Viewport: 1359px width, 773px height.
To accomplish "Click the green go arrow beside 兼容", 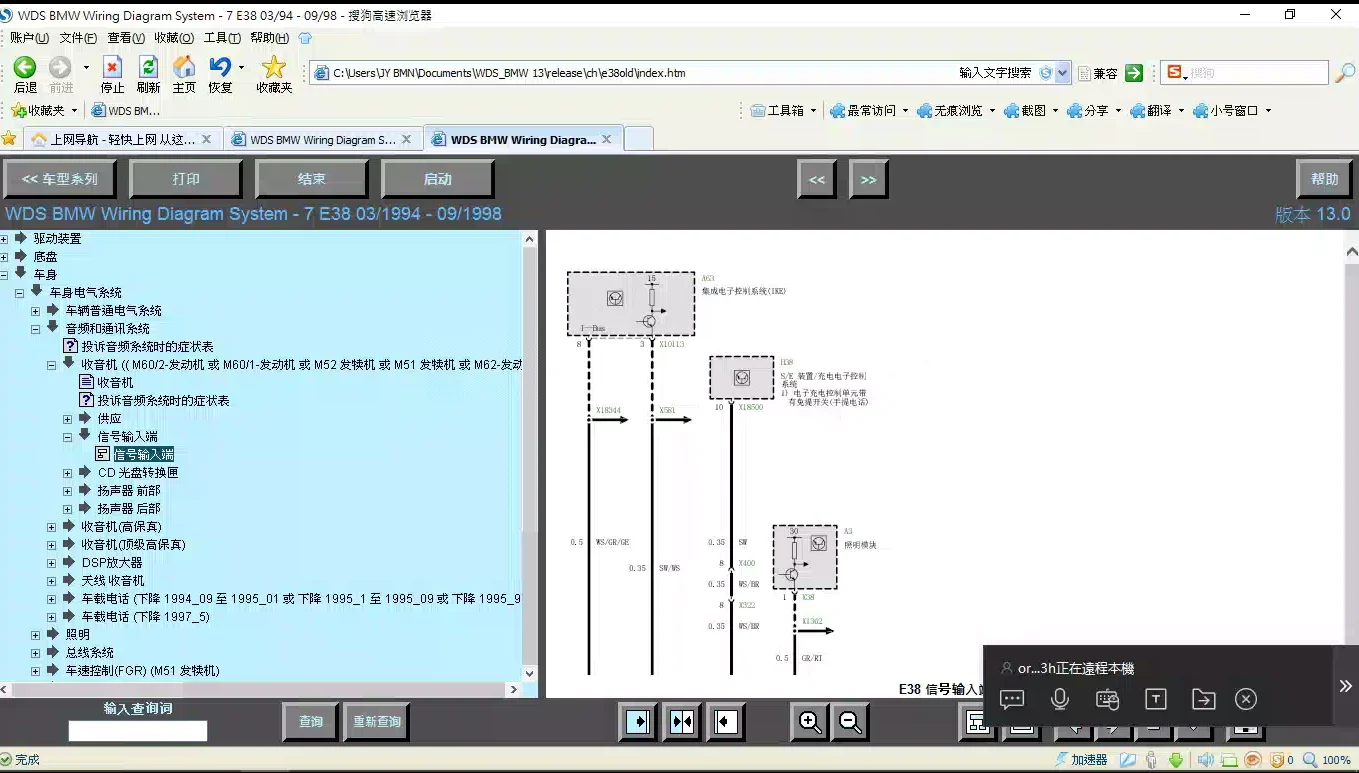I will pos(1134,73).
